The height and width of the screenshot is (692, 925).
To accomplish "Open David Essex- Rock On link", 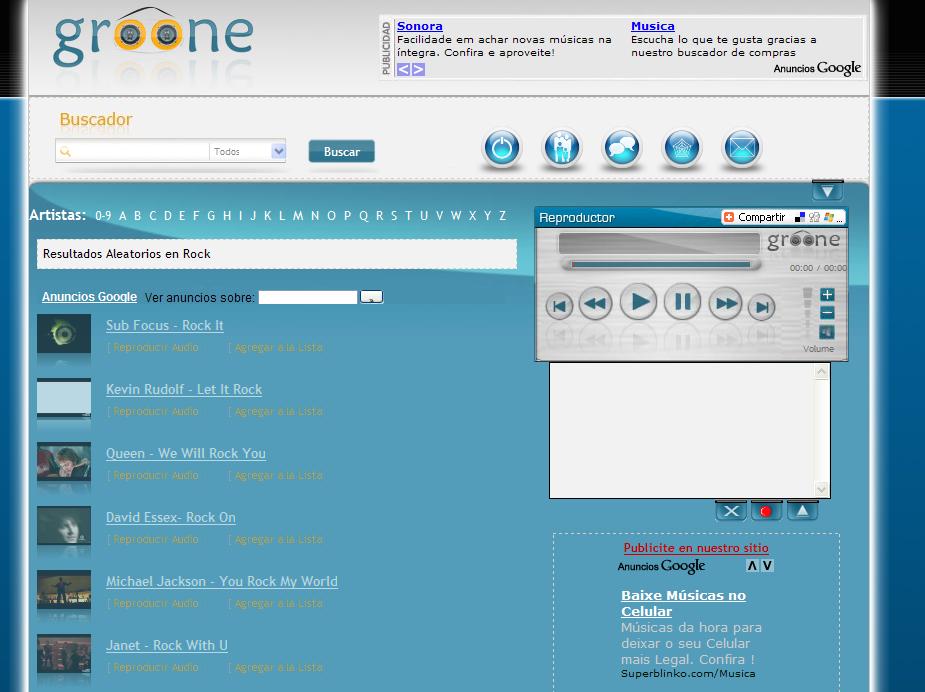I will 170,517.
